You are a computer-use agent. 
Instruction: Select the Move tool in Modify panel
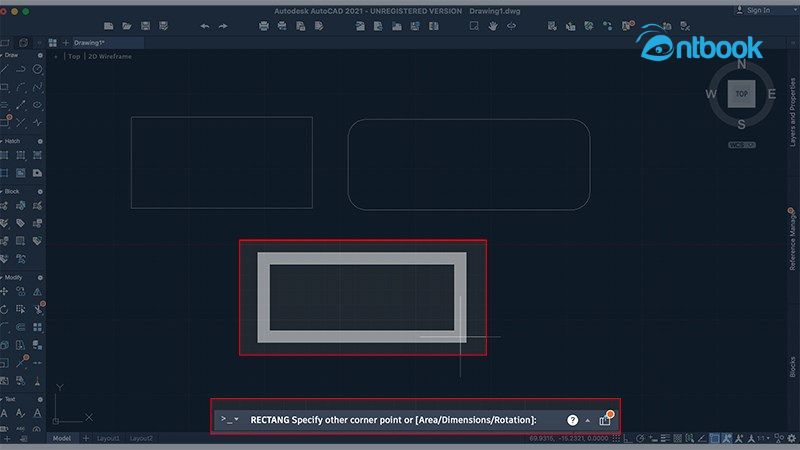[5, 291]
